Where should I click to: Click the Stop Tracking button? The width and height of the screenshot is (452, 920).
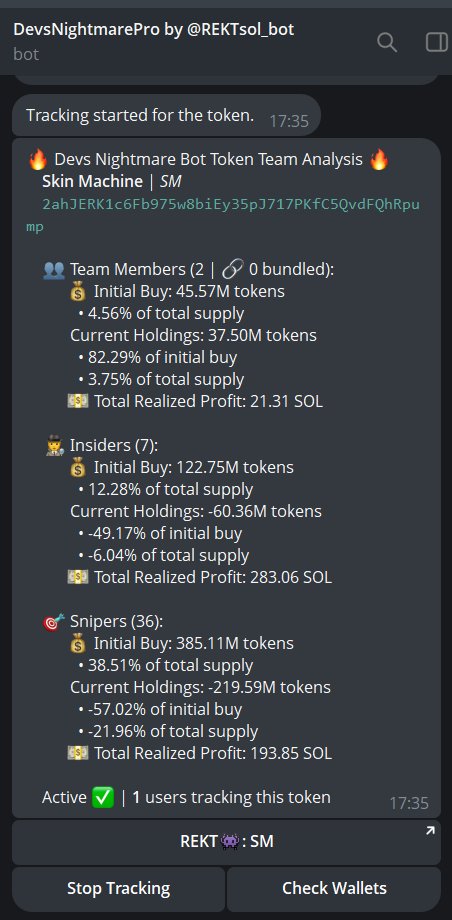[x=119, y=888]
